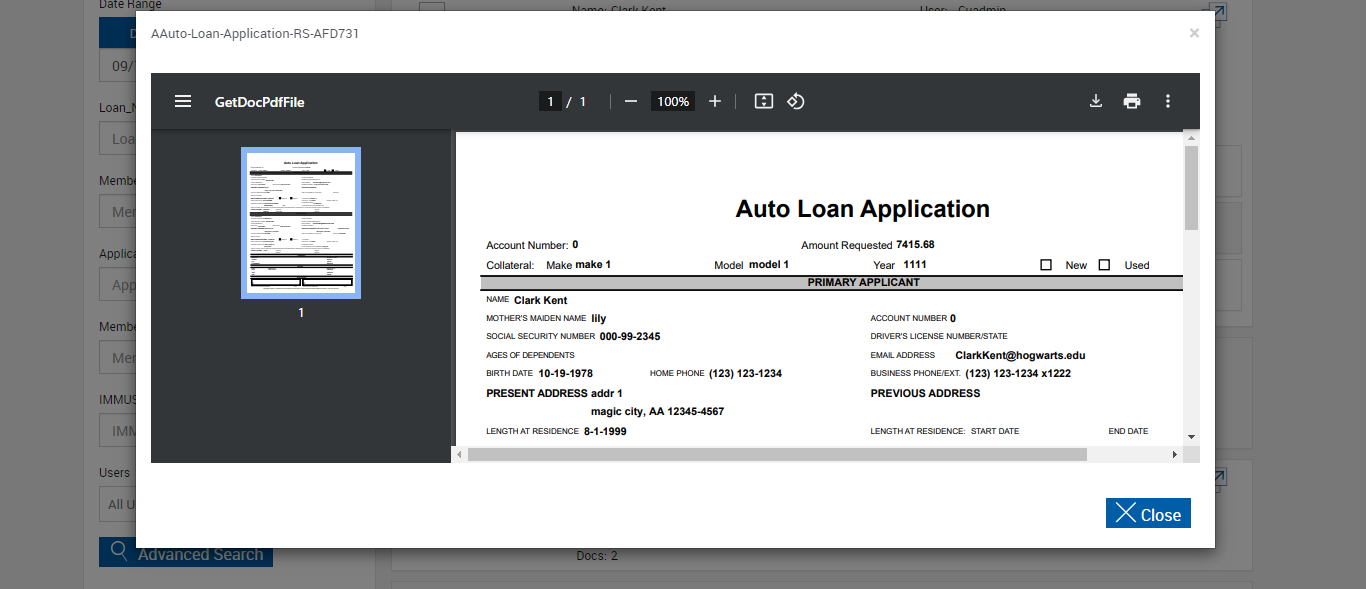Screen dimensions: 1366x589
Task: Click the Advanced Search button
Action: coord(186,553)
